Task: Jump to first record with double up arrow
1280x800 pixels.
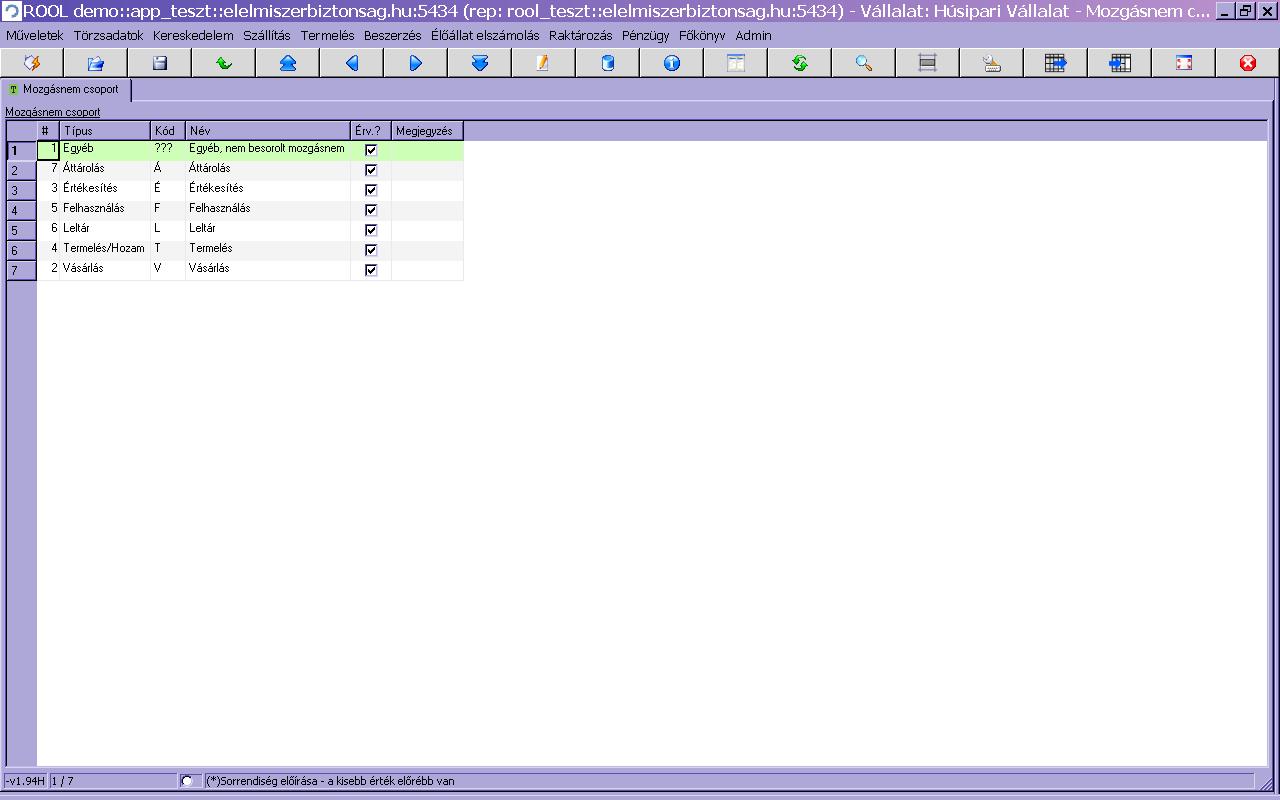Action: 288,63
